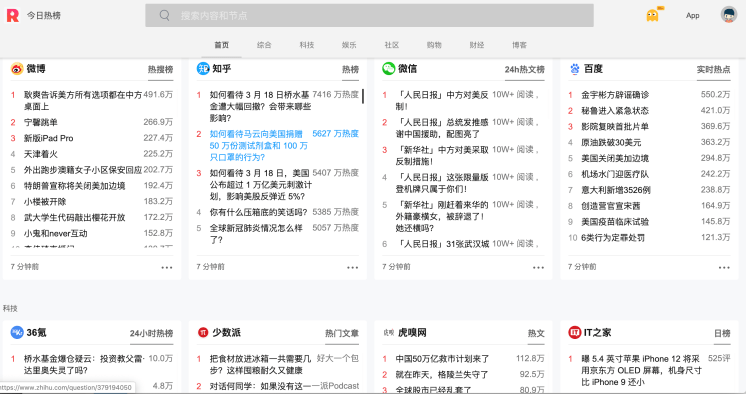Open Weibo item 天津着火
The image size is (746, 394).
(x=40, y=154)
